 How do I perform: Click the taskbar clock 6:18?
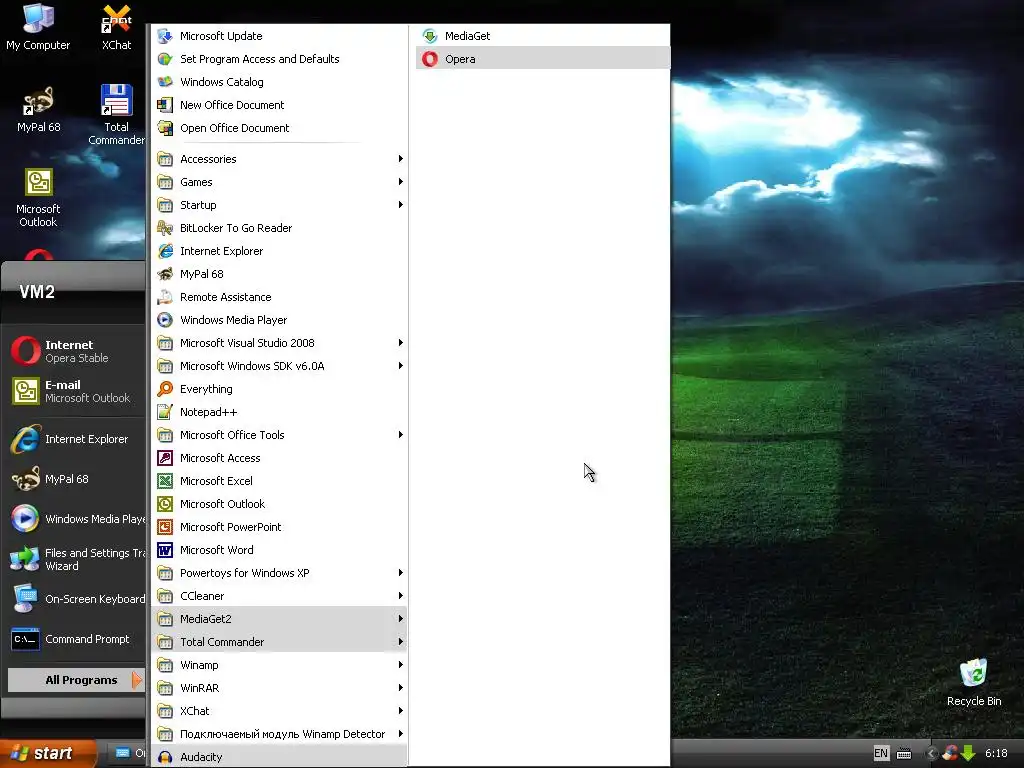[997, 754]
